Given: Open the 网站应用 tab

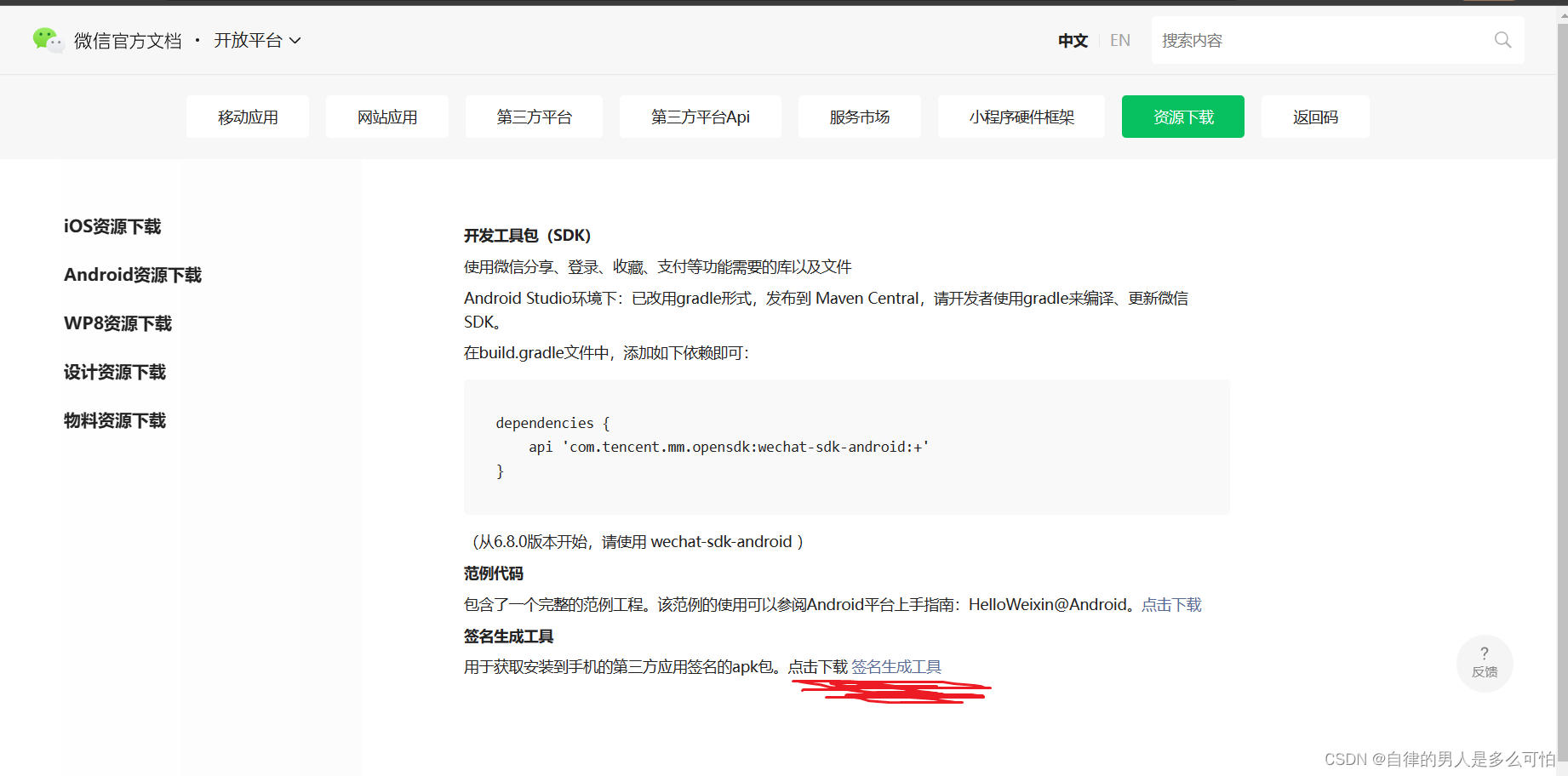Looking at the screenshot, I should [387, 117].
